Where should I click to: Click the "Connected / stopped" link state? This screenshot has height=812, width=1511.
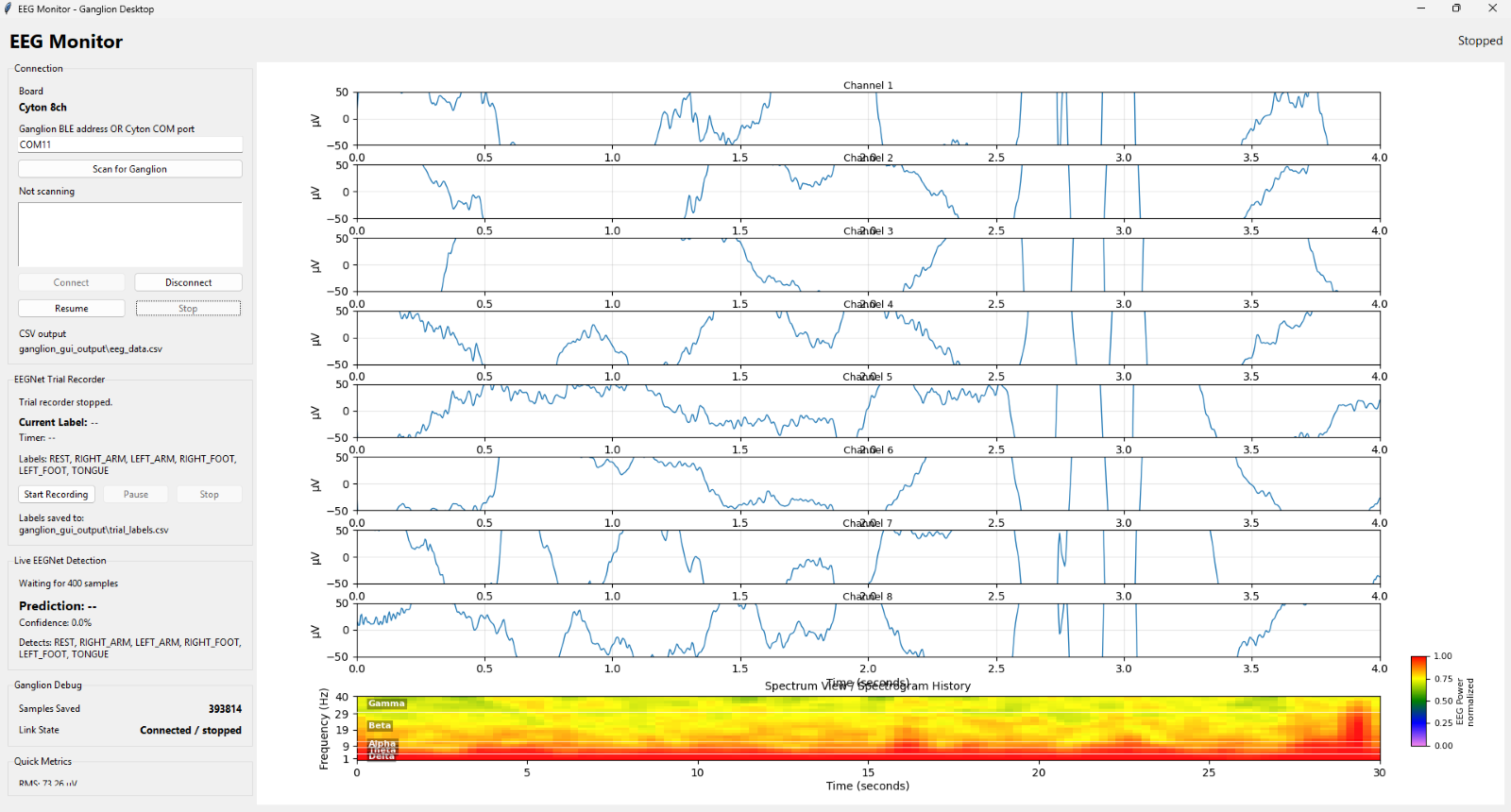191,731
